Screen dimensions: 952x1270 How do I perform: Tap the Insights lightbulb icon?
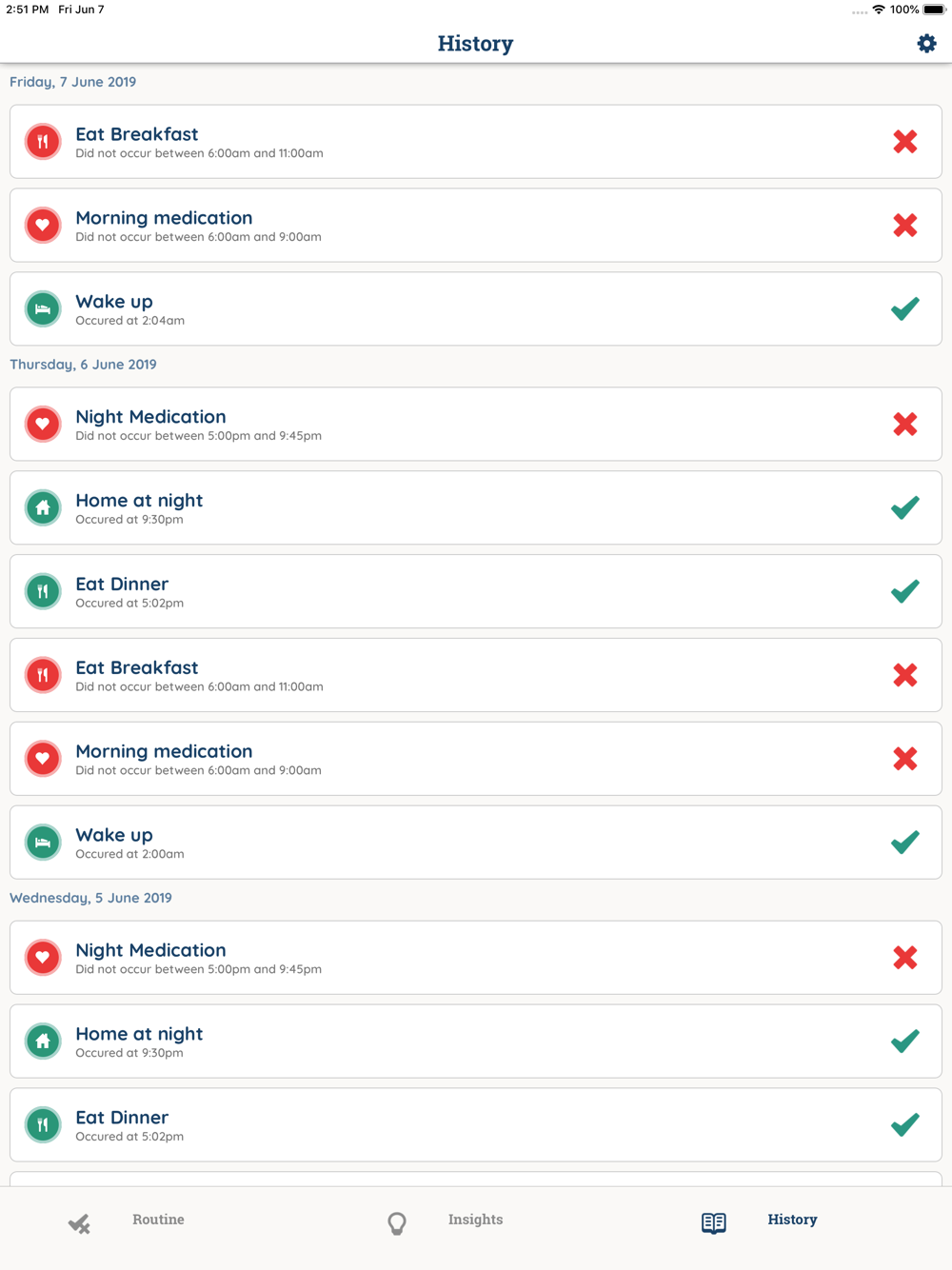tap(397, 1223)
